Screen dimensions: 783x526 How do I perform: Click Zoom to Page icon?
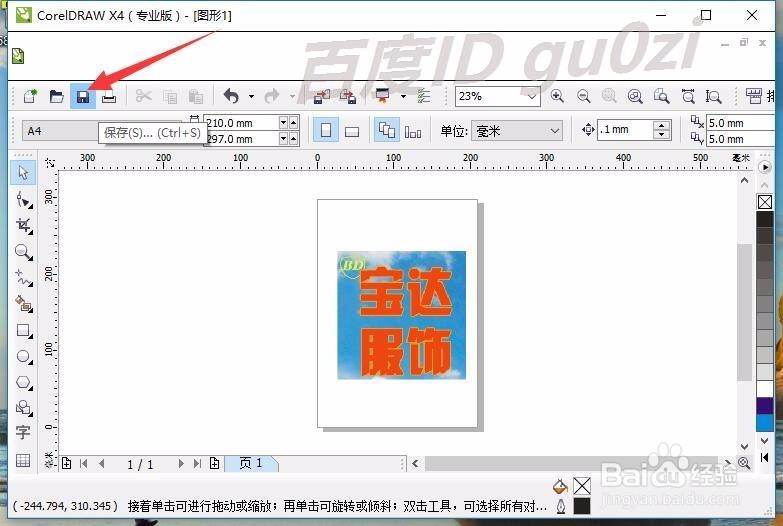click(x=662, y=96)
